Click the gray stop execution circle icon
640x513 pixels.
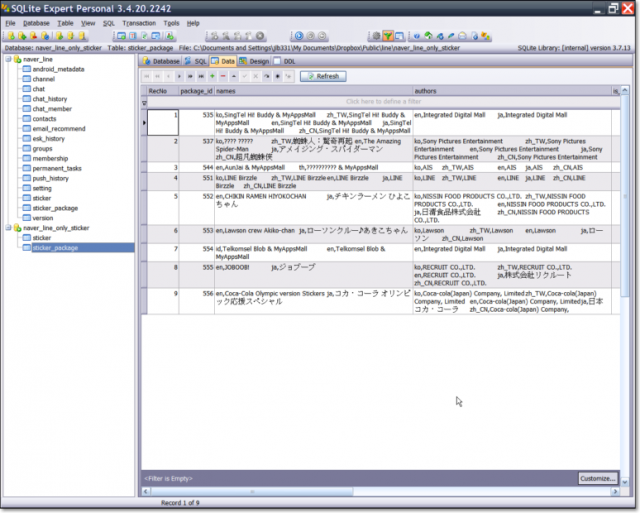(260, 36)
